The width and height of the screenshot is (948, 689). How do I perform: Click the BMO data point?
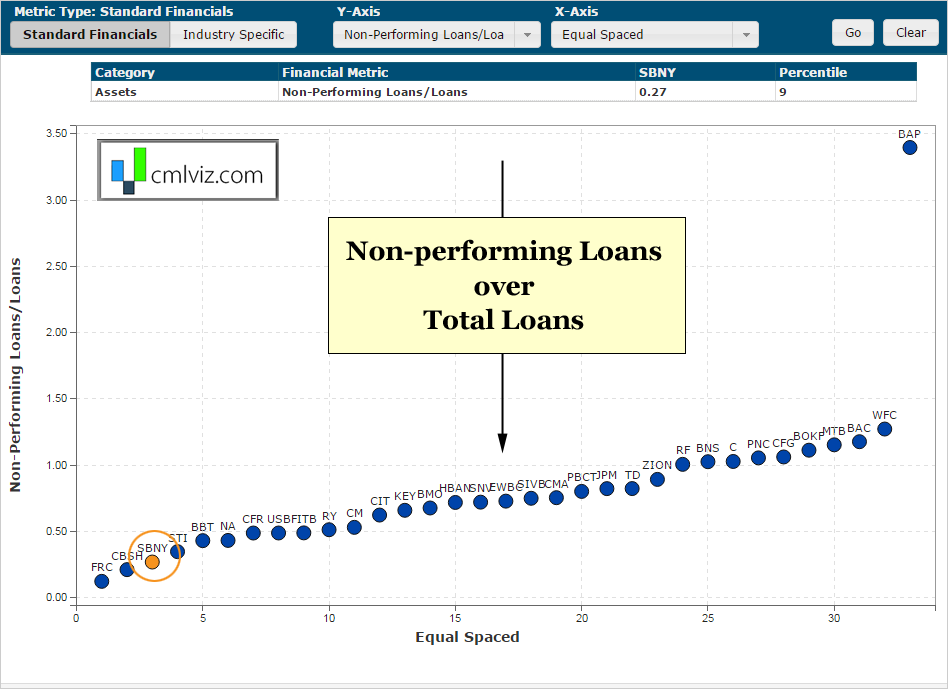pyautogui.click(x=430, y=508)
